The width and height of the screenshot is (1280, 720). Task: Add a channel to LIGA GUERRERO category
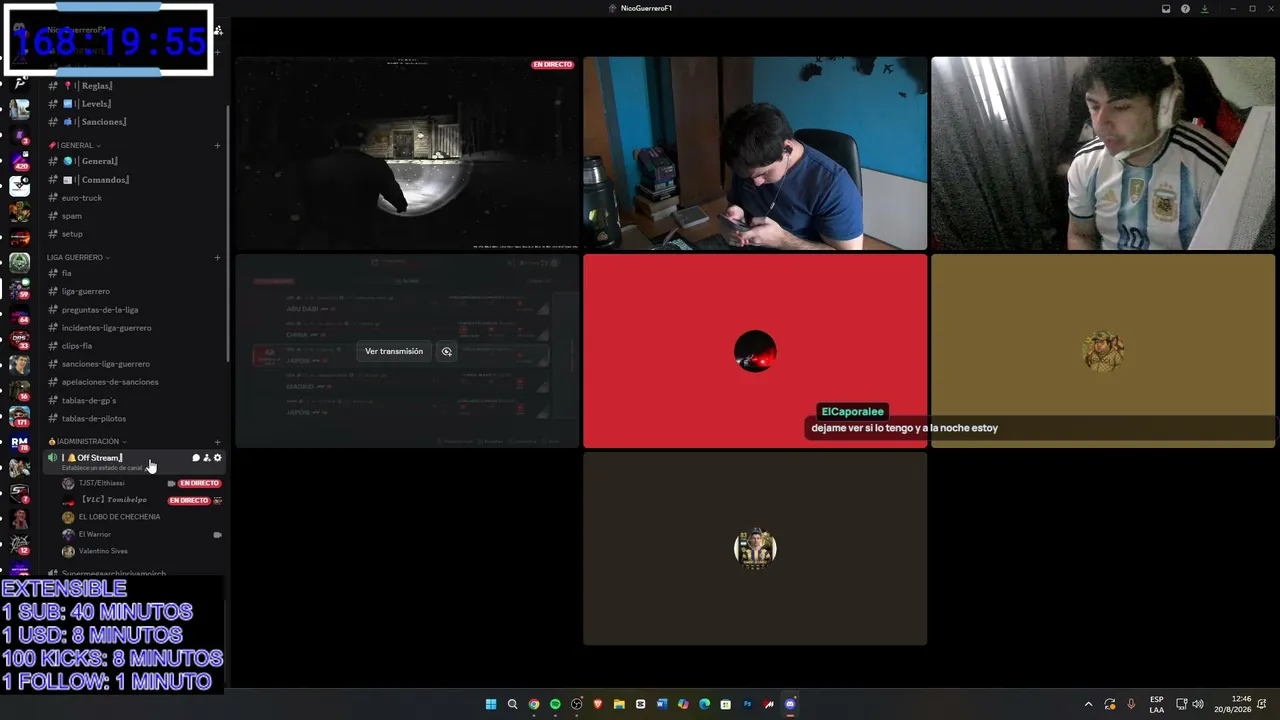pos(217,257)
